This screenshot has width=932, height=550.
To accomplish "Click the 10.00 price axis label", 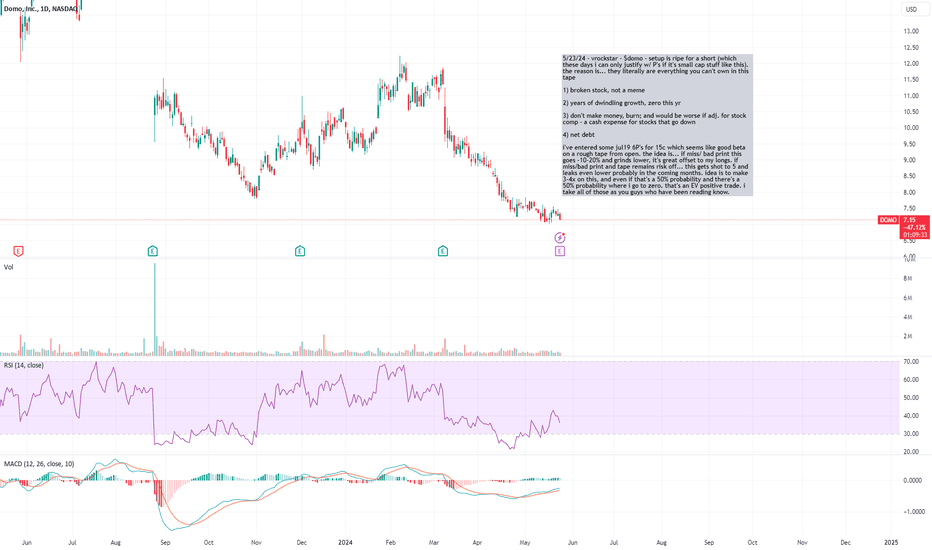I will tap(911, 128).
